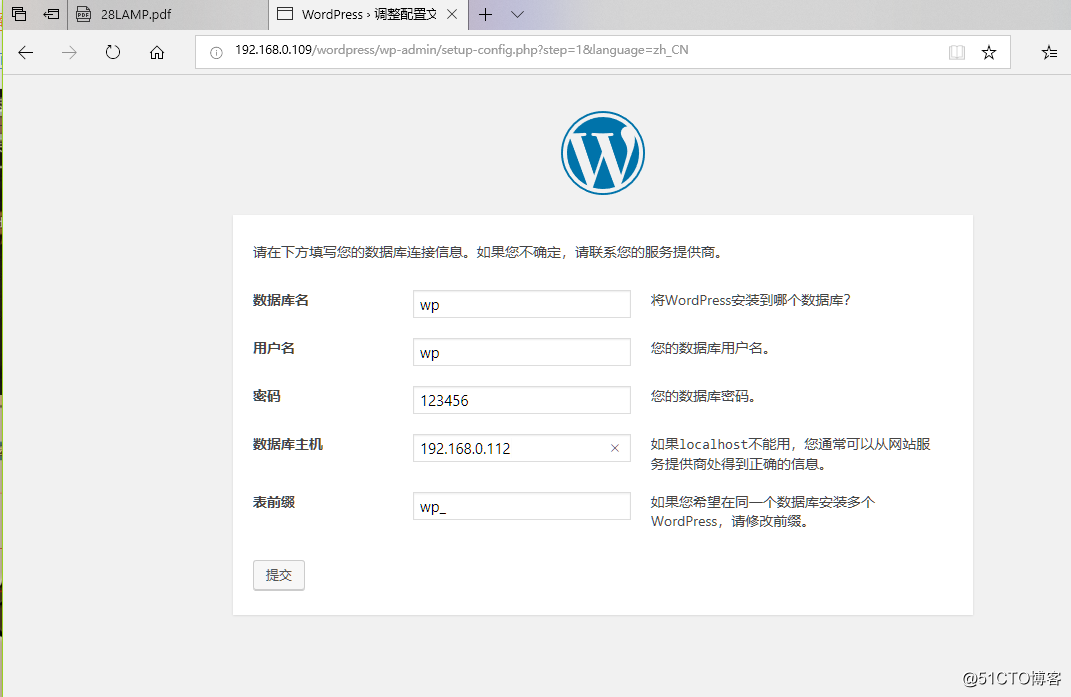Image resolution: width=1071 pixels, height=697 pixels.
Task: Refresh the current page
Action: pos(113,53)
